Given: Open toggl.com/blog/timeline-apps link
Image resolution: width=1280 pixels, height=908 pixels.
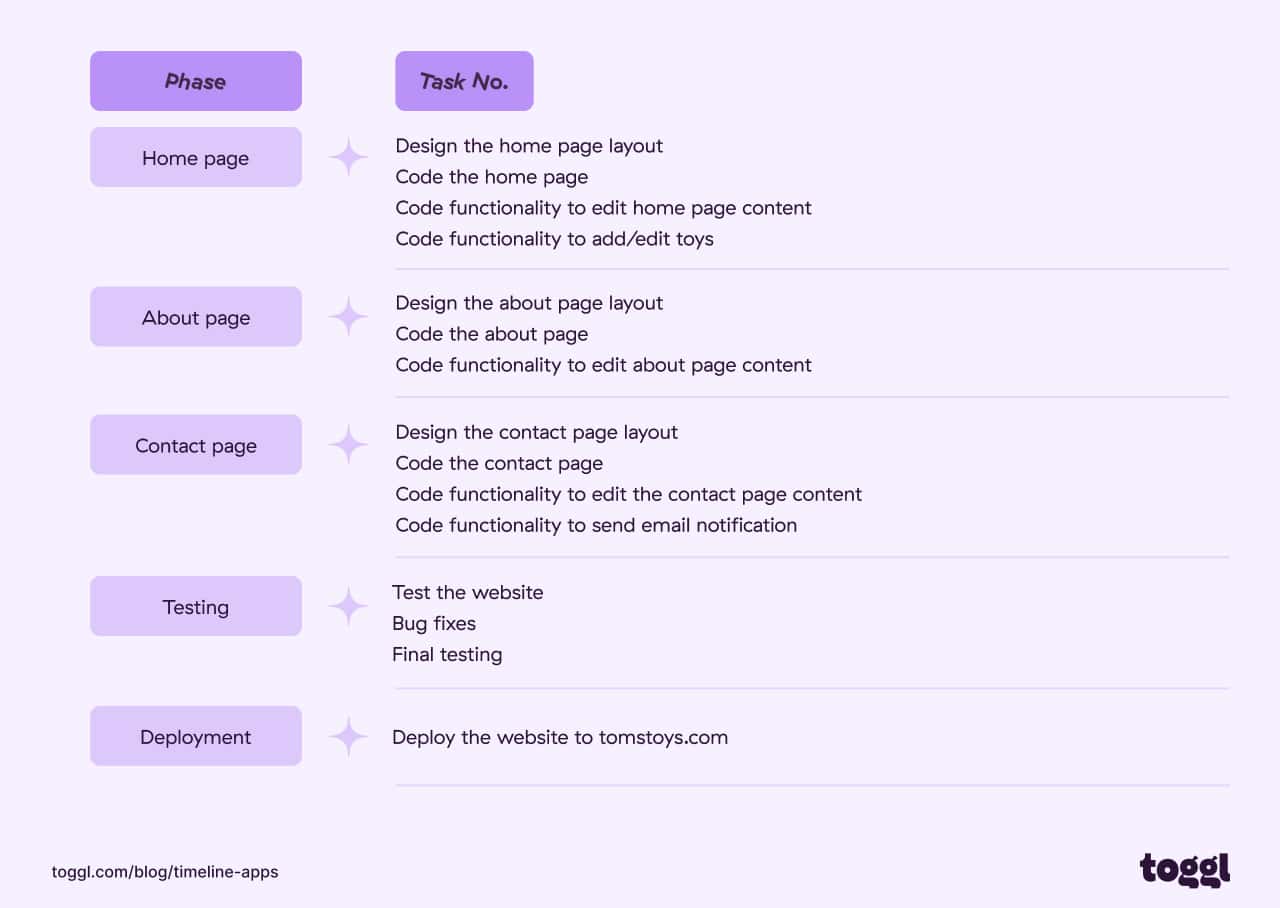Looking at the screenshot, I should point(165,872).
